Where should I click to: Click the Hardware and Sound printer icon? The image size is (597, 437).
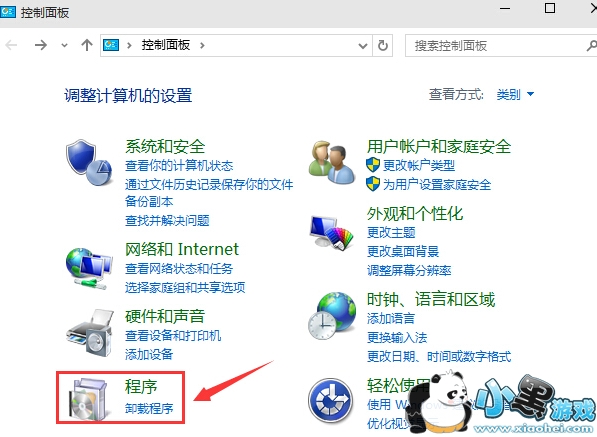click(90, 333)
